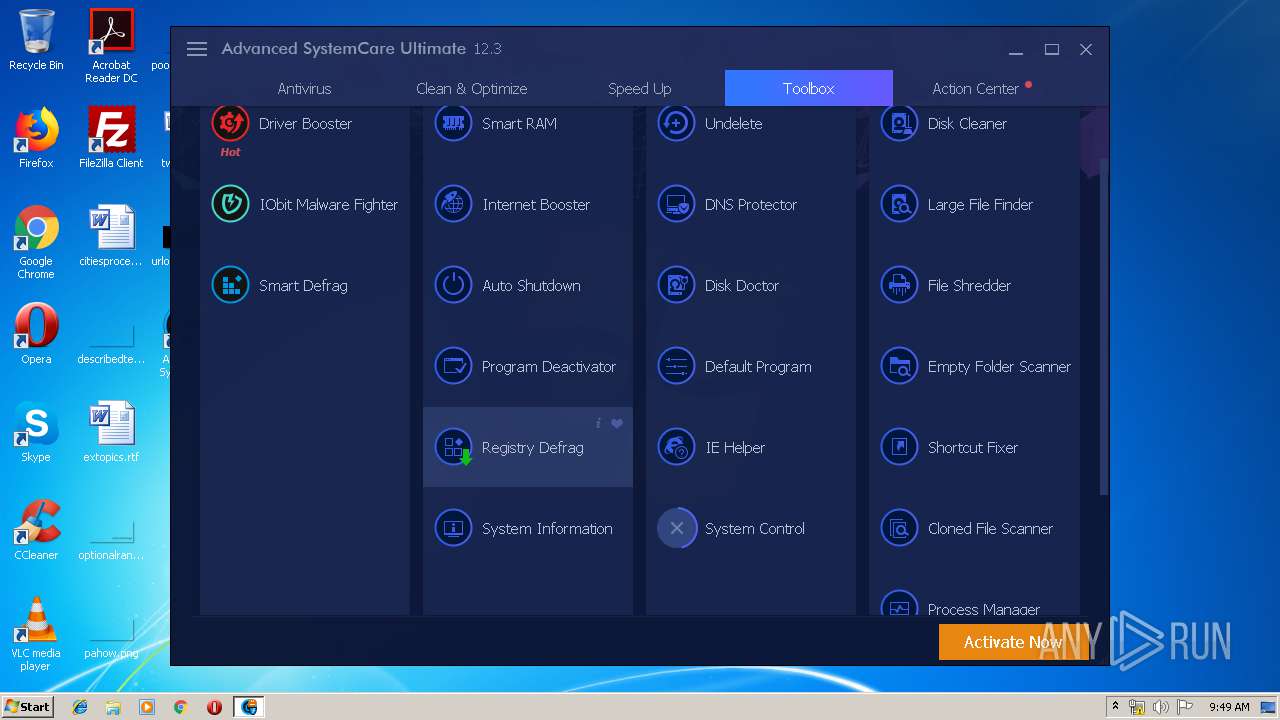Open the hamburger main menu

tap(197, 49)
